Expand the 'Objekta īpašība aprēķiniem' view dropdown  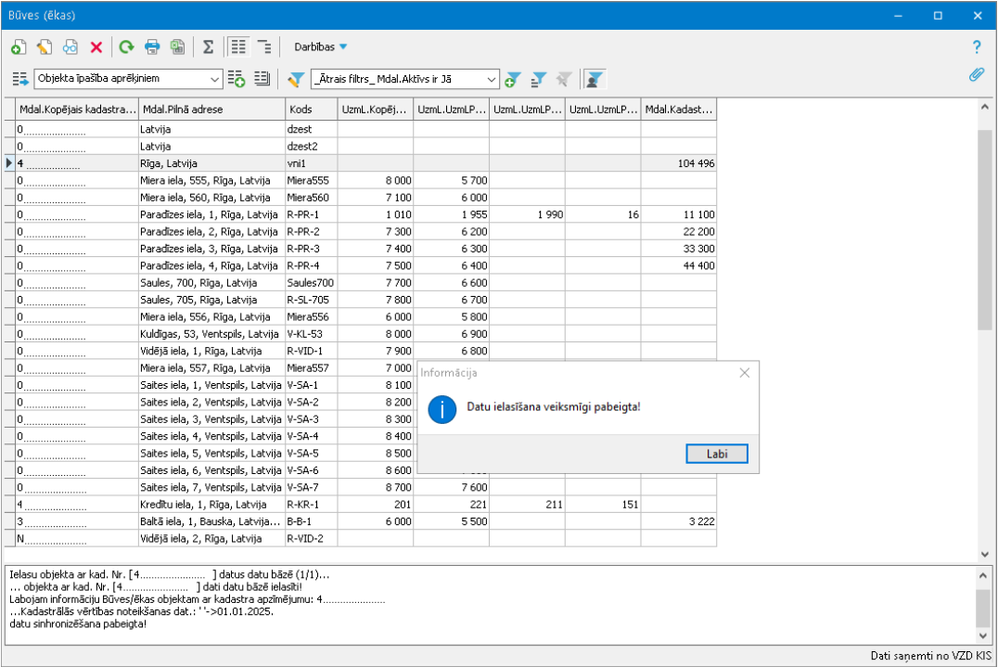[x=214, y=79]
